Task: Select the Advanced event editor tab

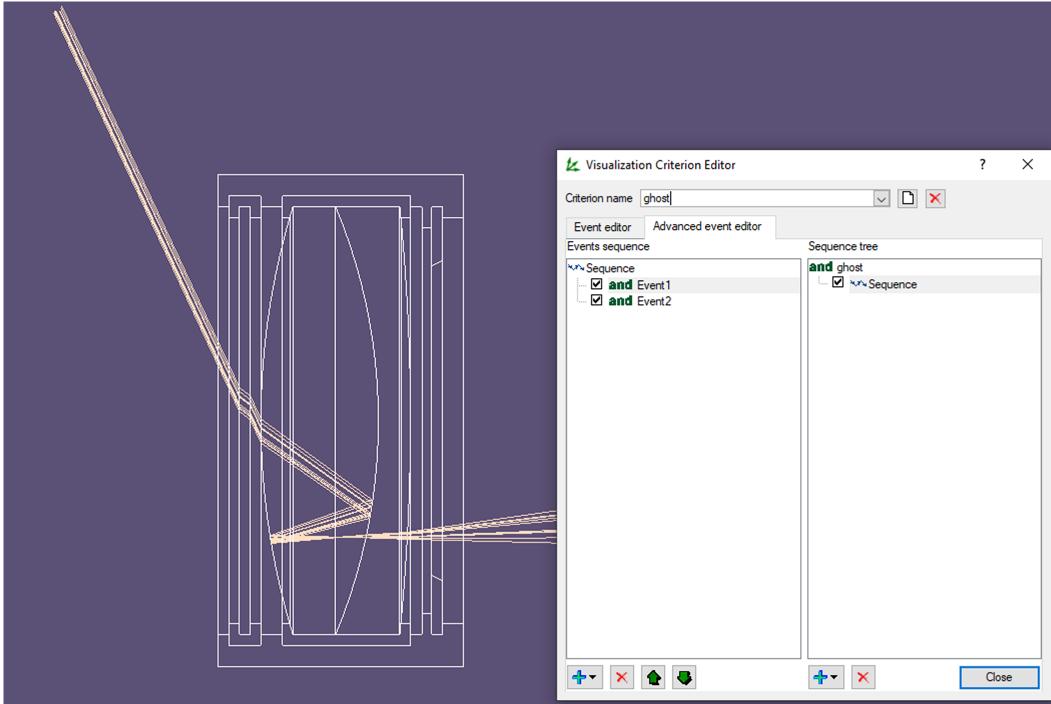Action: tap(707, 227)
